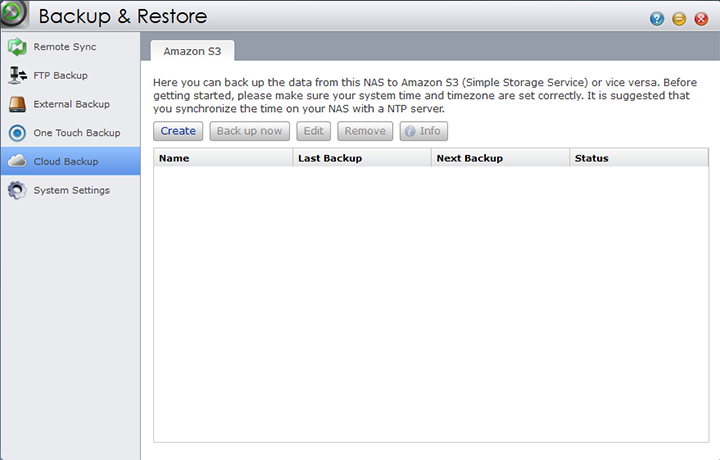This screenshot has width=720, height=460.
Task: Open Info for the backup job
Action: (x=423, y=131)
